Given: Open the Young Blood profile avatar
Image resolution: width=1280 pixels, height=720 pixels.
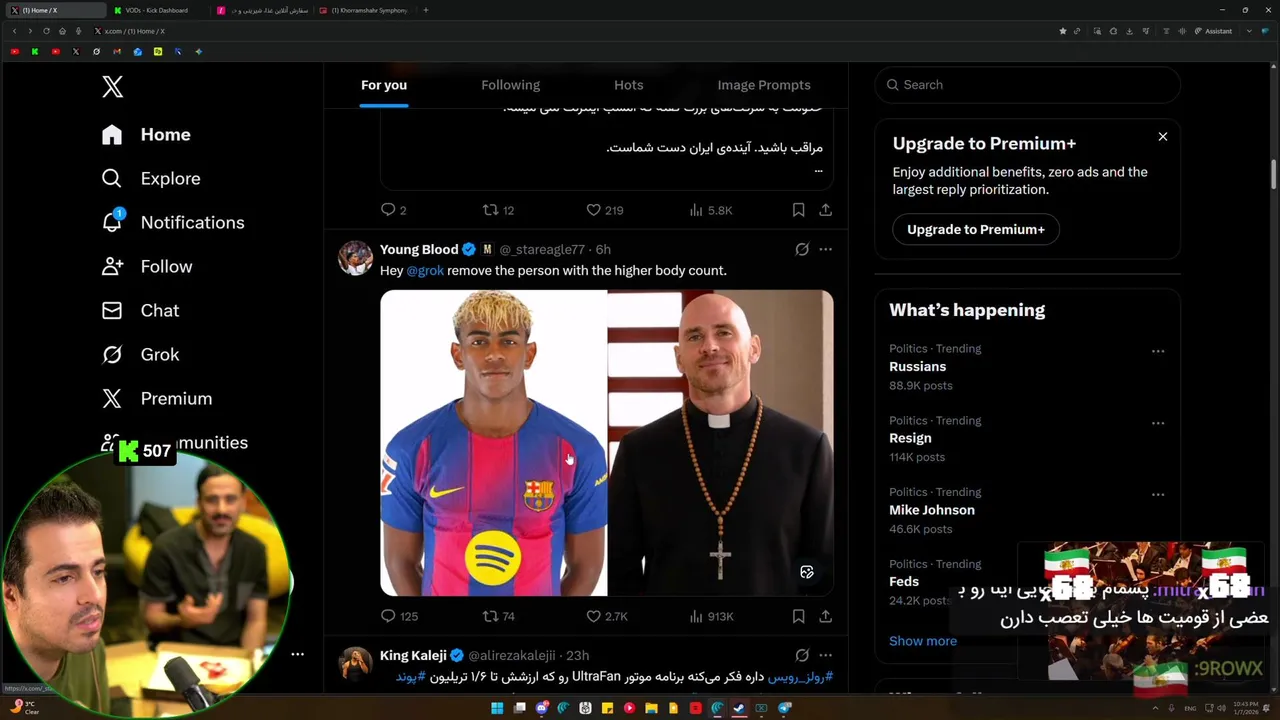Looking at the screenshot, I should click(x=355, y=258).
